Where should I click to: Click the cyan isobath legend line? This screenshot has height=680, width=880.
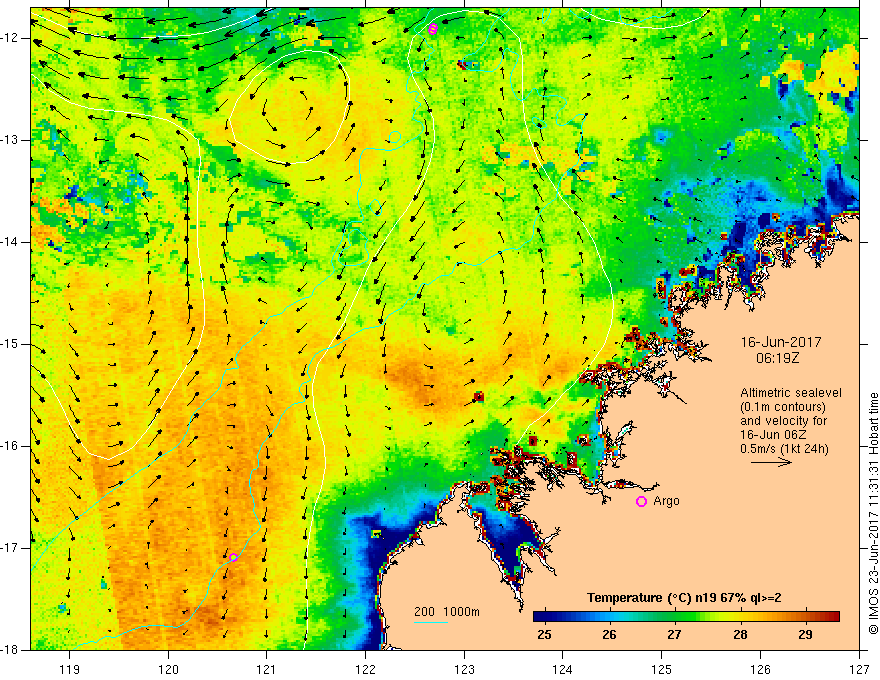[431, 622]
